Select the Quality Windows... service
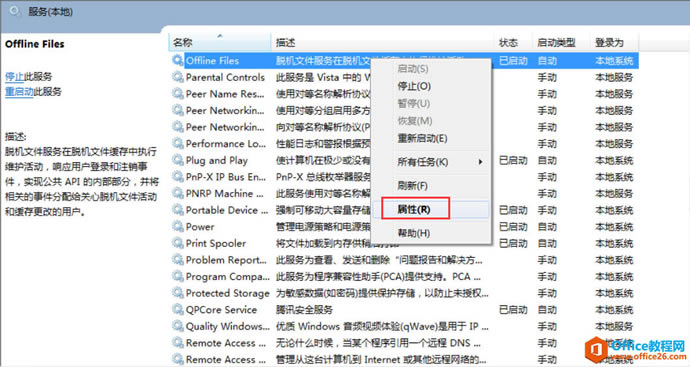 pyautogui.click(x=228, y=326)
